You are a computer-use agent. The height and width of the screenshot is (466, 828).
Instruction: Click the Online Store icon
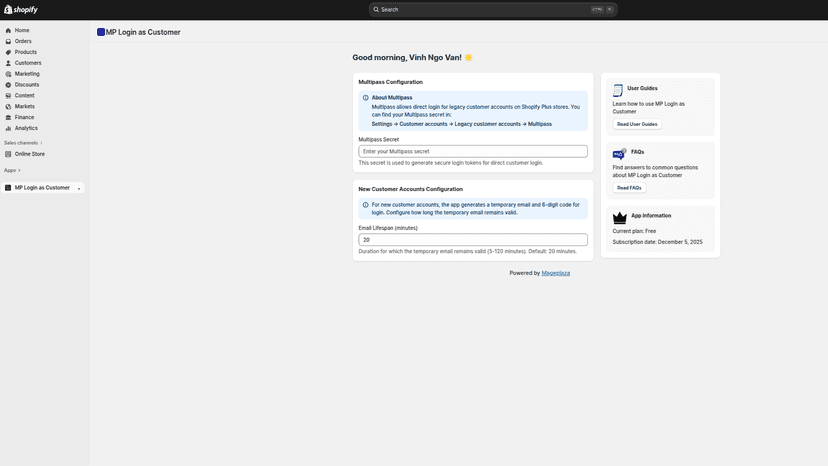coord(8,154)
